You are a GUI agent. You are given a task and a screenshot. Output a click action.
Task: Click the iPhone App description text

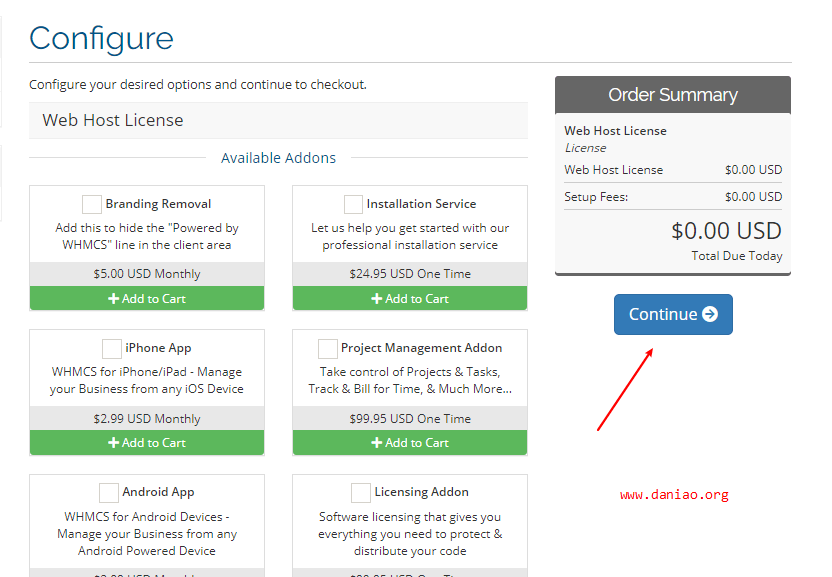(x=147, y=381)
